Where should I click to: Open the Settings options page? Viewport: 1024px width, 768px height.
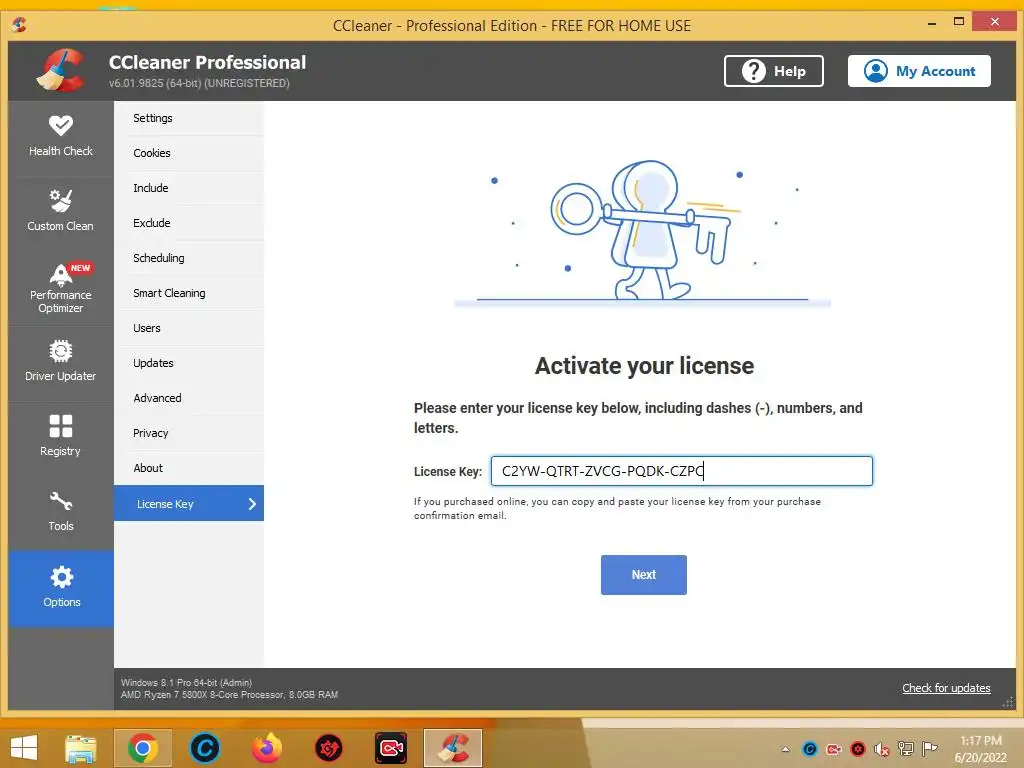click(189, 118)
